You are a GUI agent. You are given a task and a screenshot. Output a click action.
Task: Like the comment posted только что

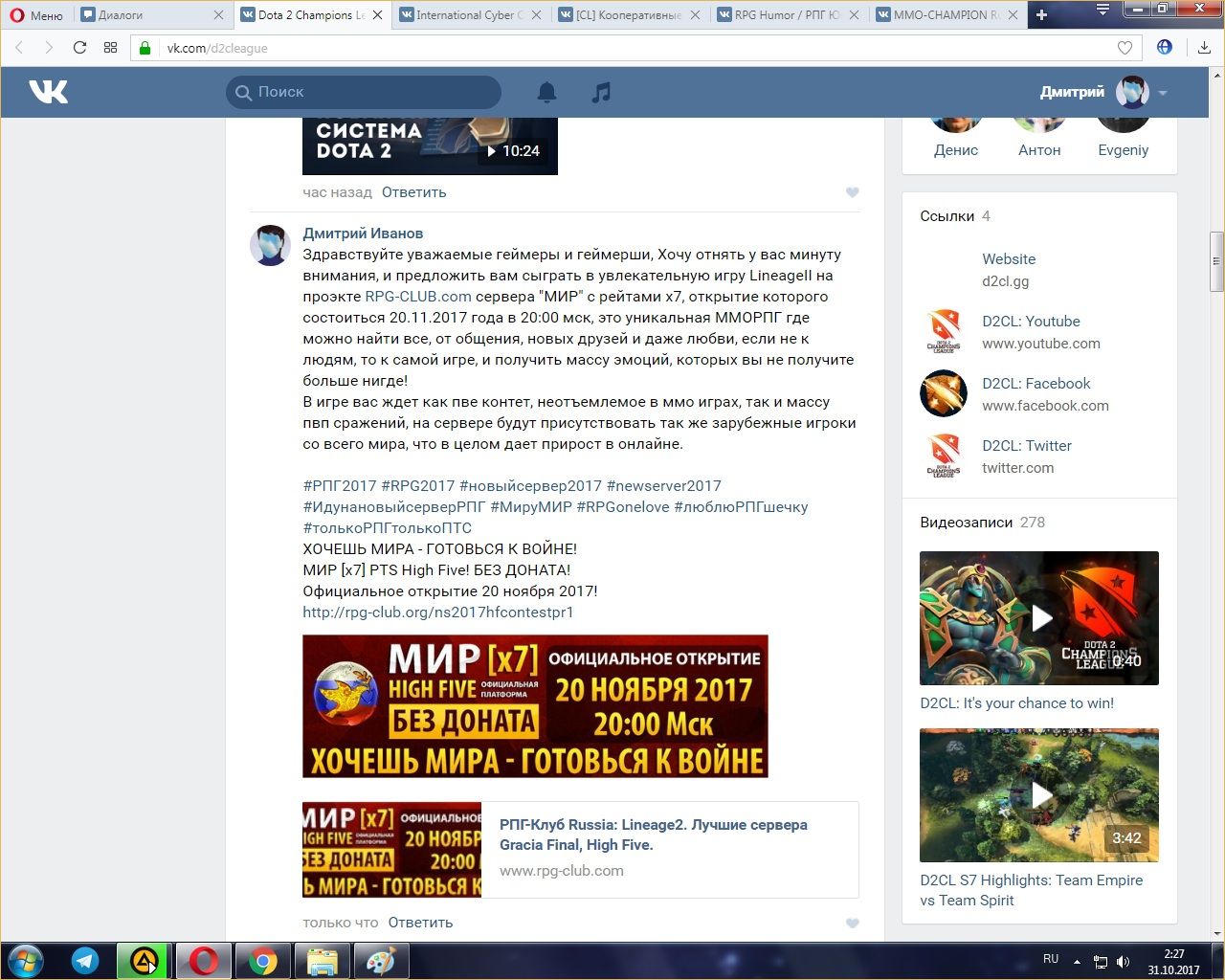click(x=852, y=923)
